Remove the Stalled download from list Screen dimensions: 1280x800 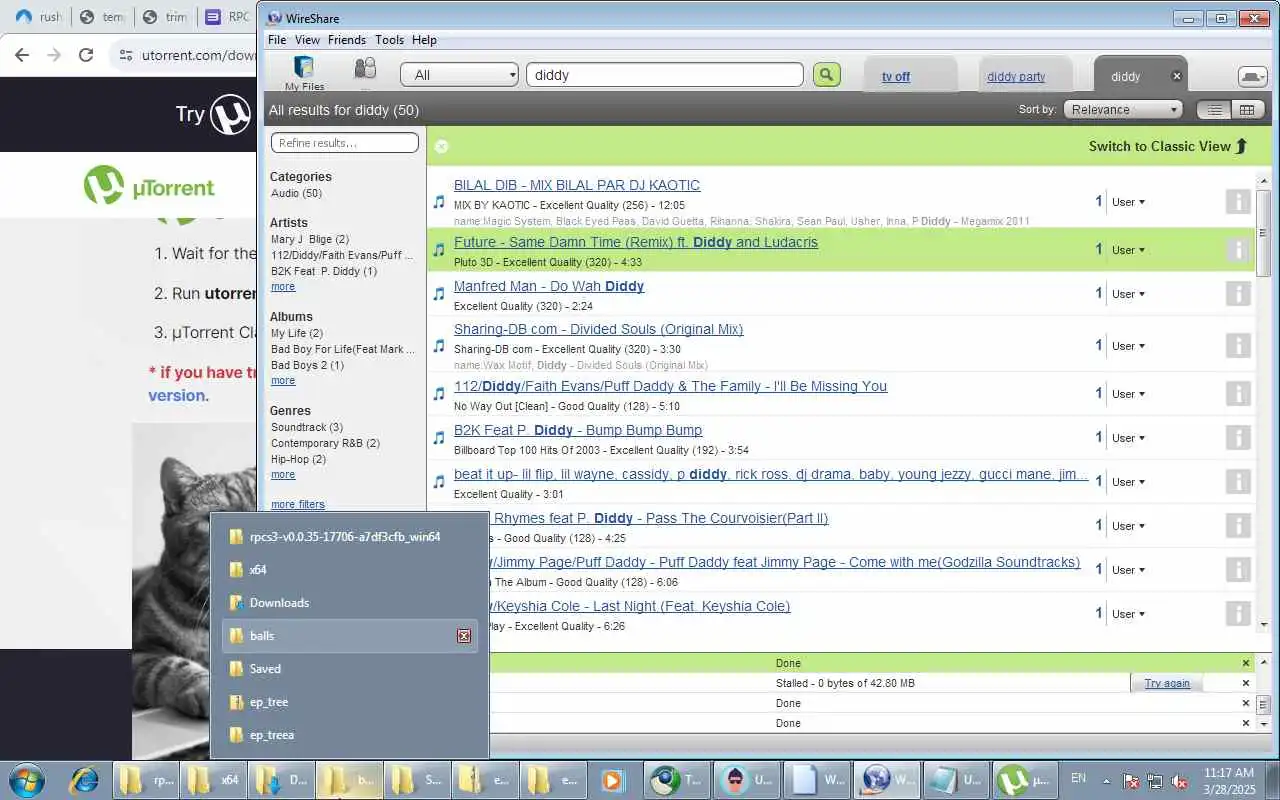tap(1246, 683)
